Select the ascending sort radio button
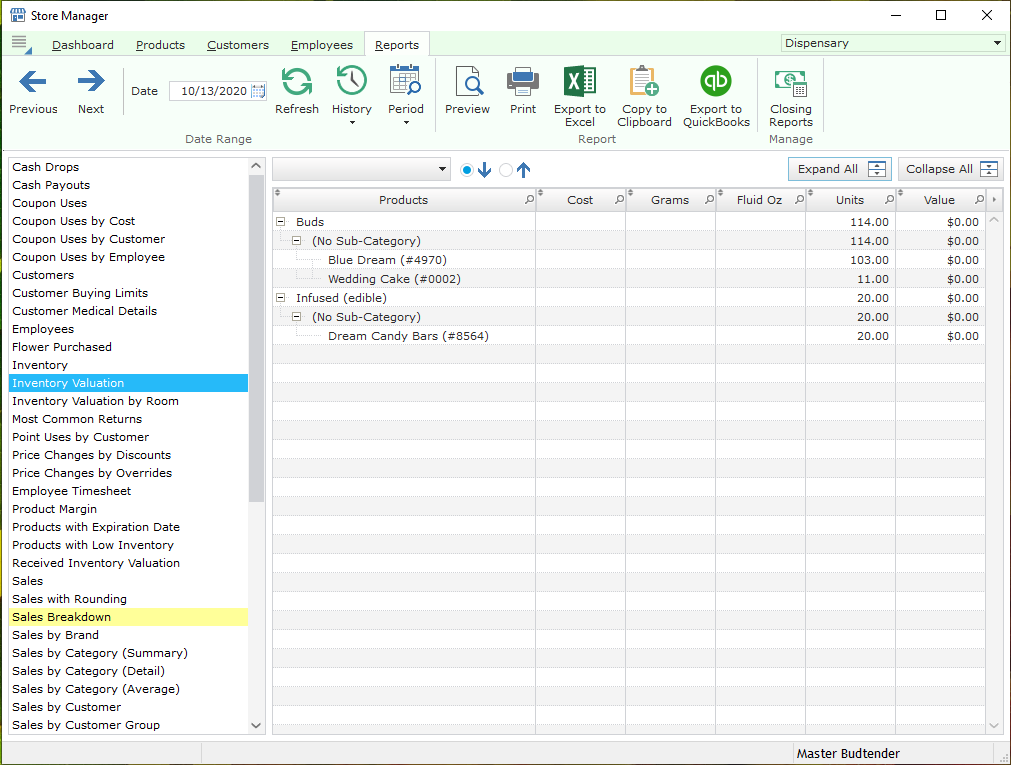Screen dimensions: 1011x765 click(505, 170)
